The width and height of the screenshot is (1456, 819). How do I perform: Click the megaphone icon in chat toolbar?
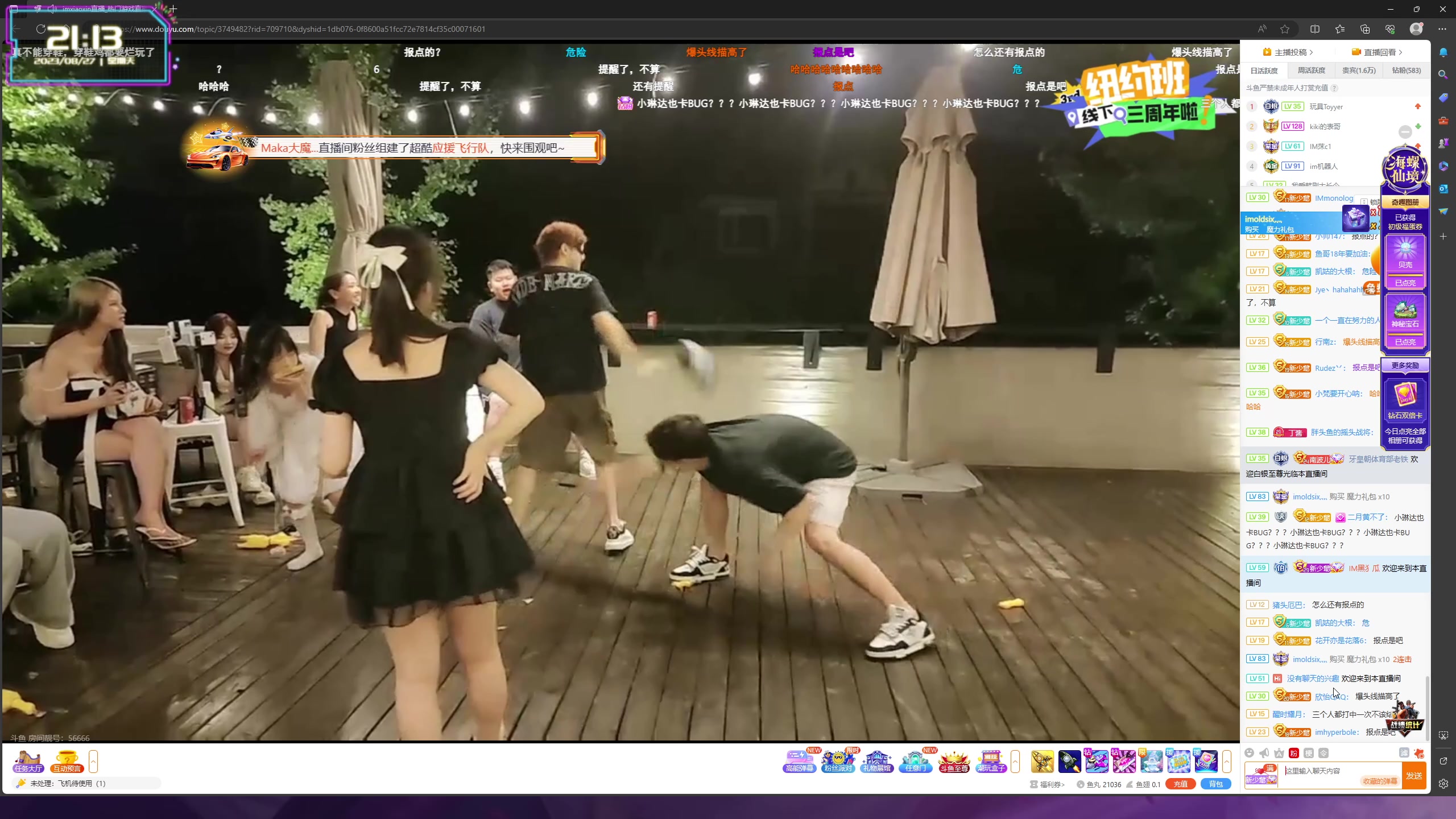(1264, 753)
